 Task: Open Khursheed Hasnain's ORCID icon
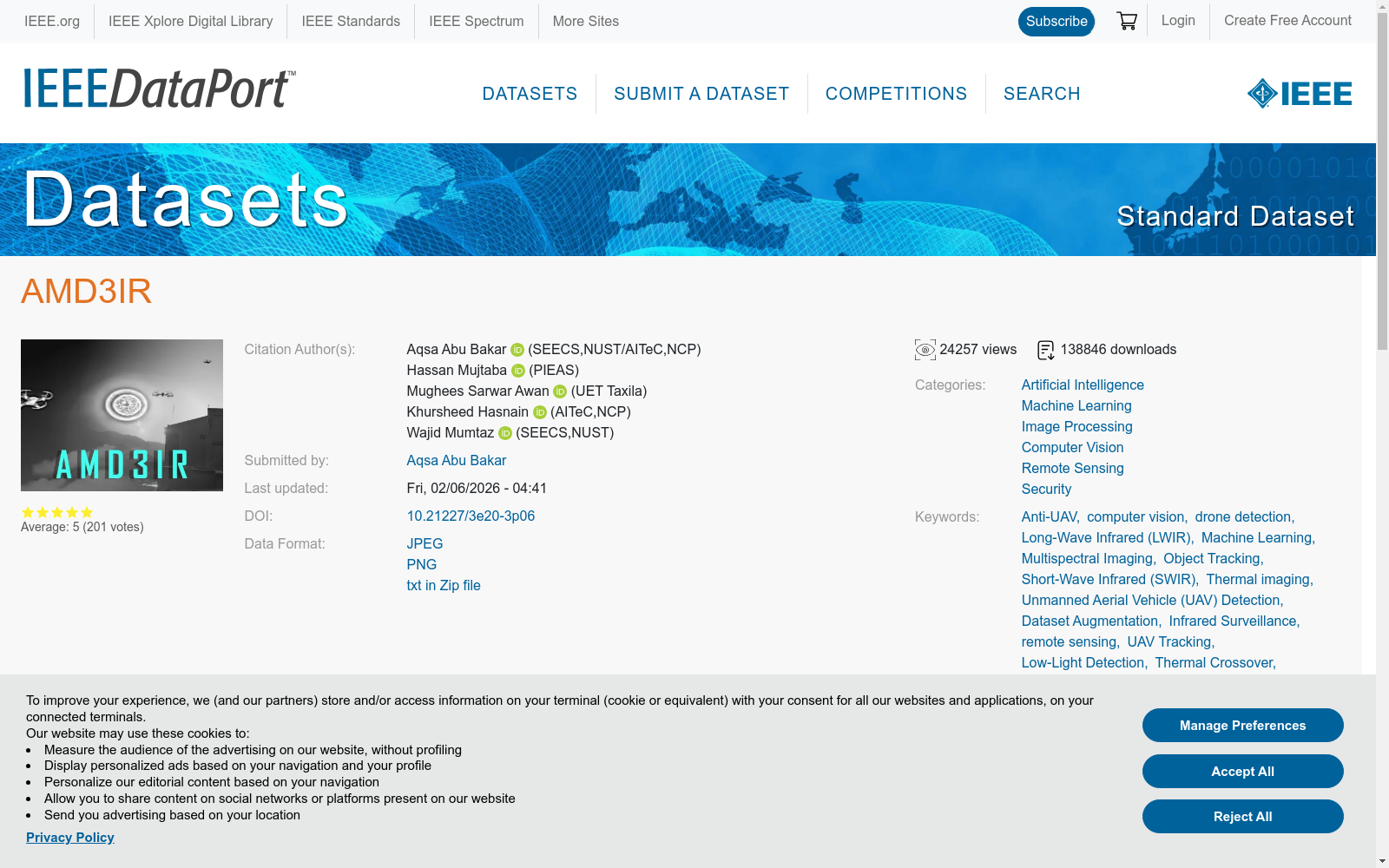click(x=540, y=412)
